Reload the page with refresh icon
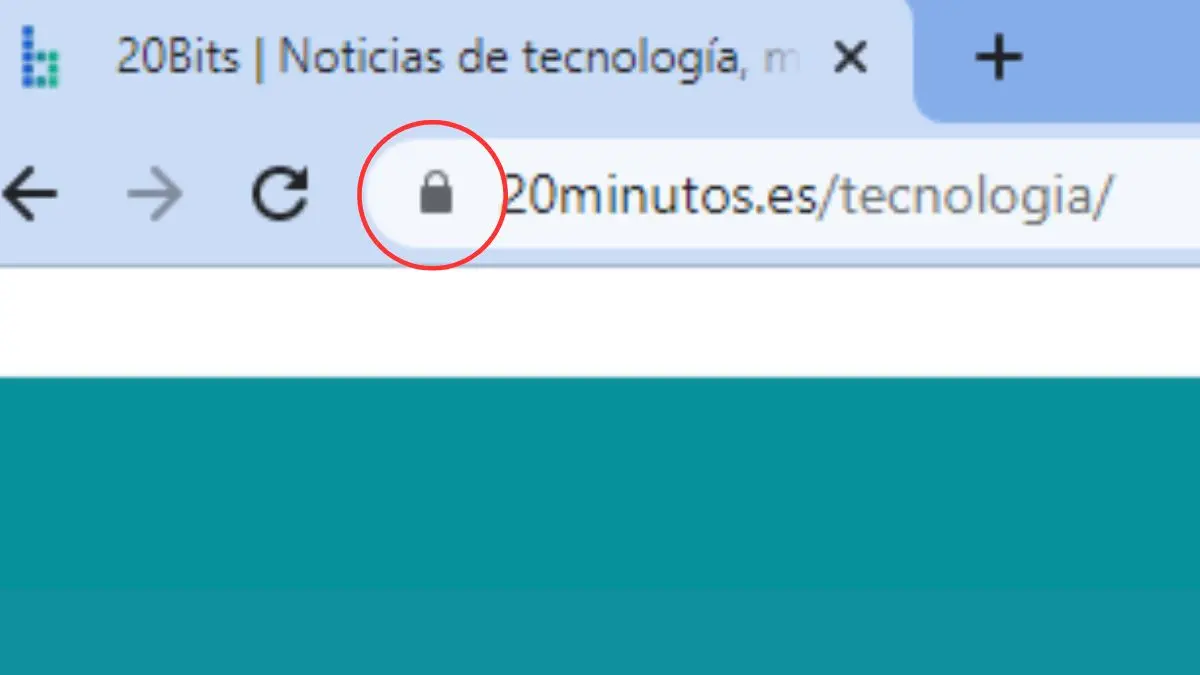 point(279,193)
